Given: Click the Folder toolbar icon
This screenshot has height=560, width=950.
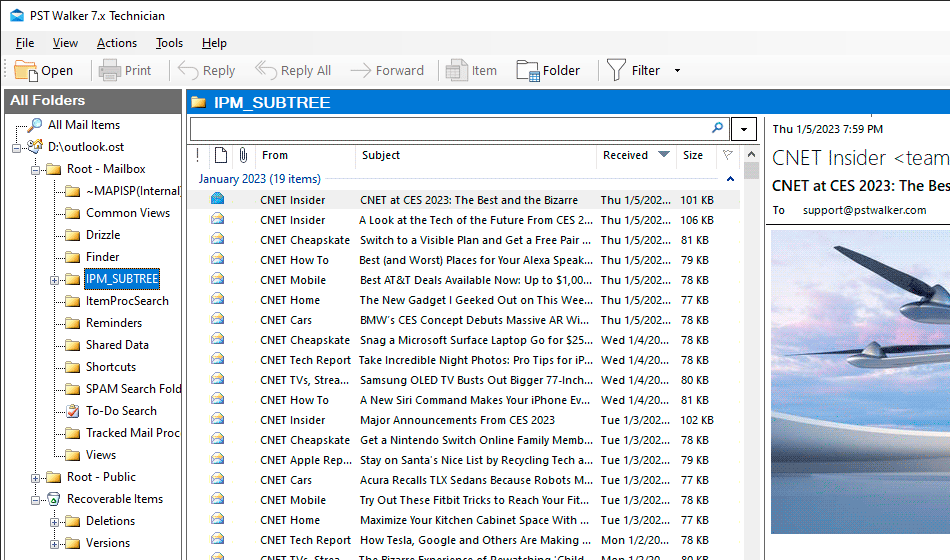Looking at the screenshot, I should 528,70.
